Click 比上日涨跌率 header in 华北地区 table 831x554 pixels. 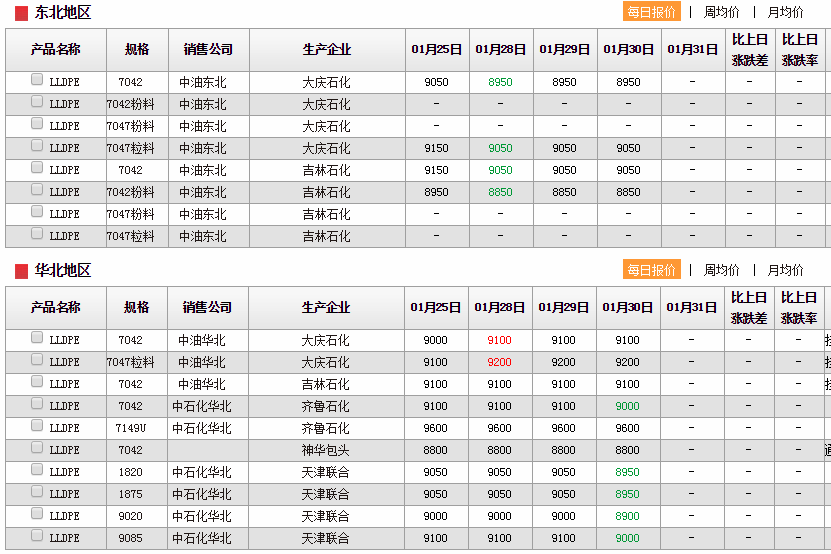coord(799,307)
